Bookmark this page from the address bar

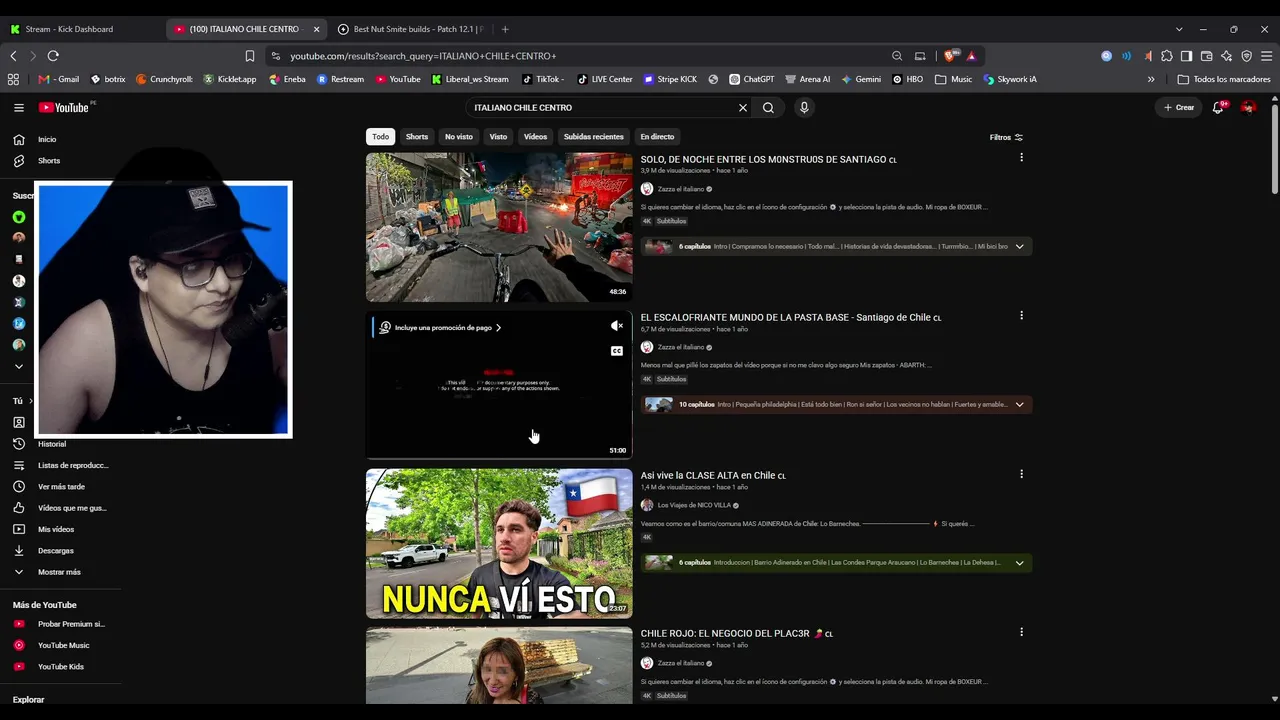coord(250,56)
